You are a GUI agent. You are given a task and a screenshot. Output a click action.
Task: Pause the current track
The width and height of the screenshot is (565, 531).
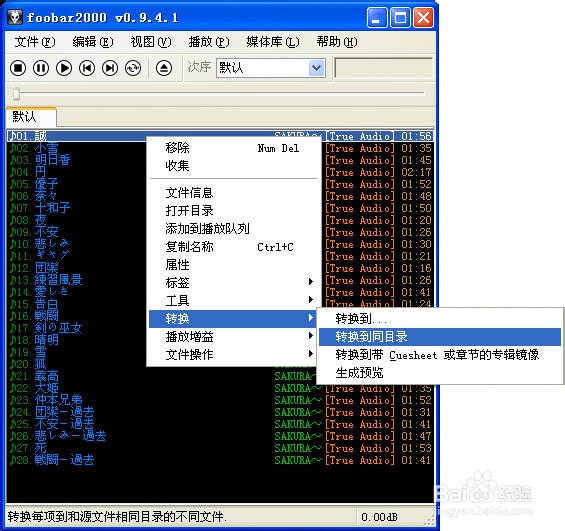click(x=41, y=68)
